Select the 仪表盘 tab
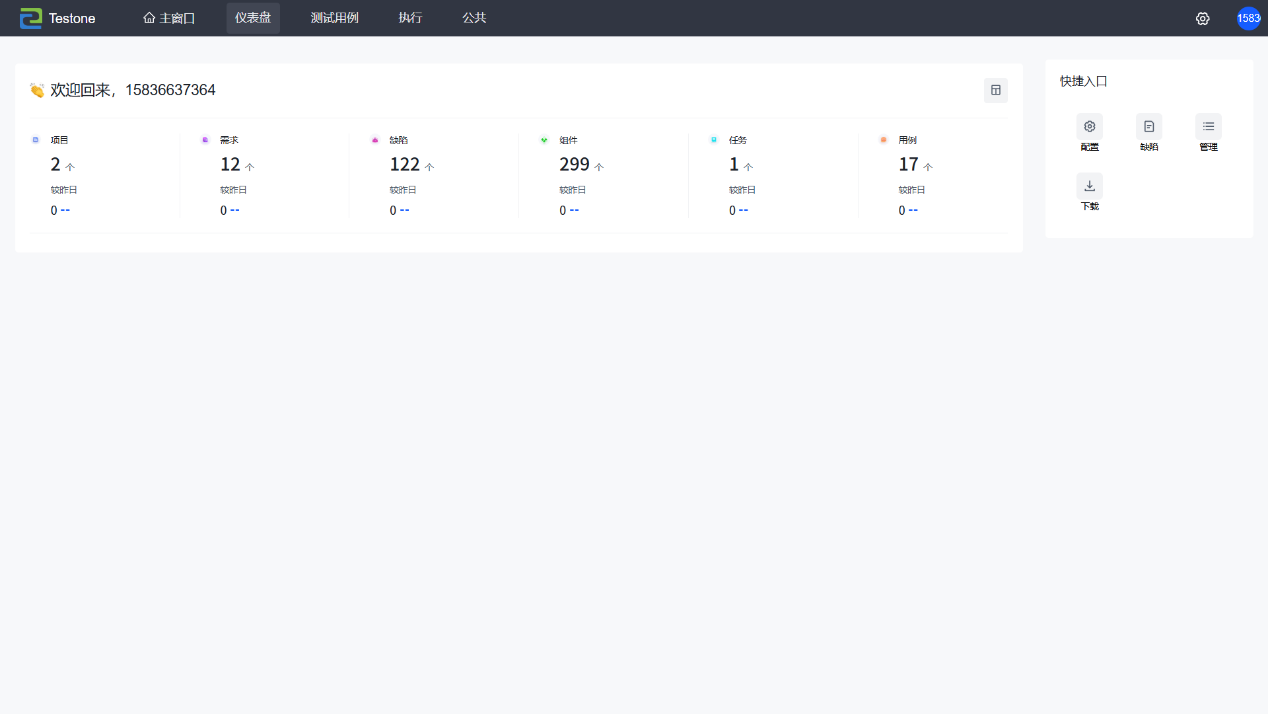1268x714 pixels. [x=253, y=18]
